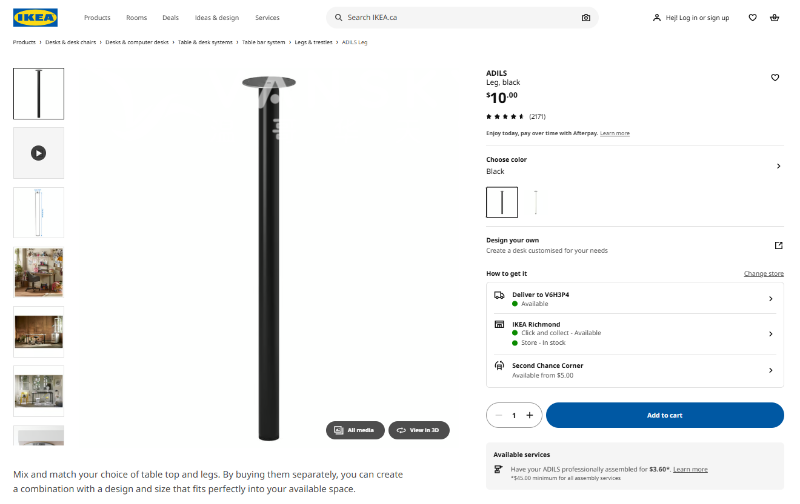
Task: Increase quantity with plus button
Action: pyautogui.click(x=529, y=415)
